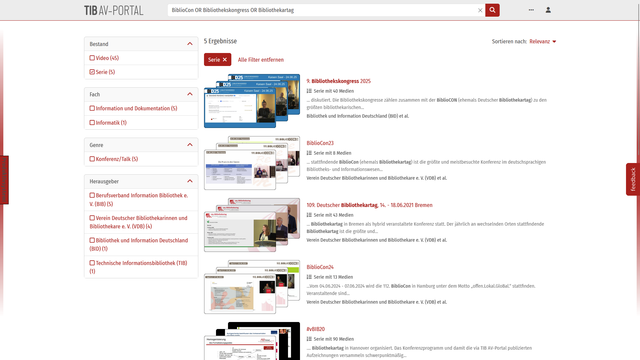Open the #vBIB20 series title
Screen dimensions: 640x360
click(316, 329)
